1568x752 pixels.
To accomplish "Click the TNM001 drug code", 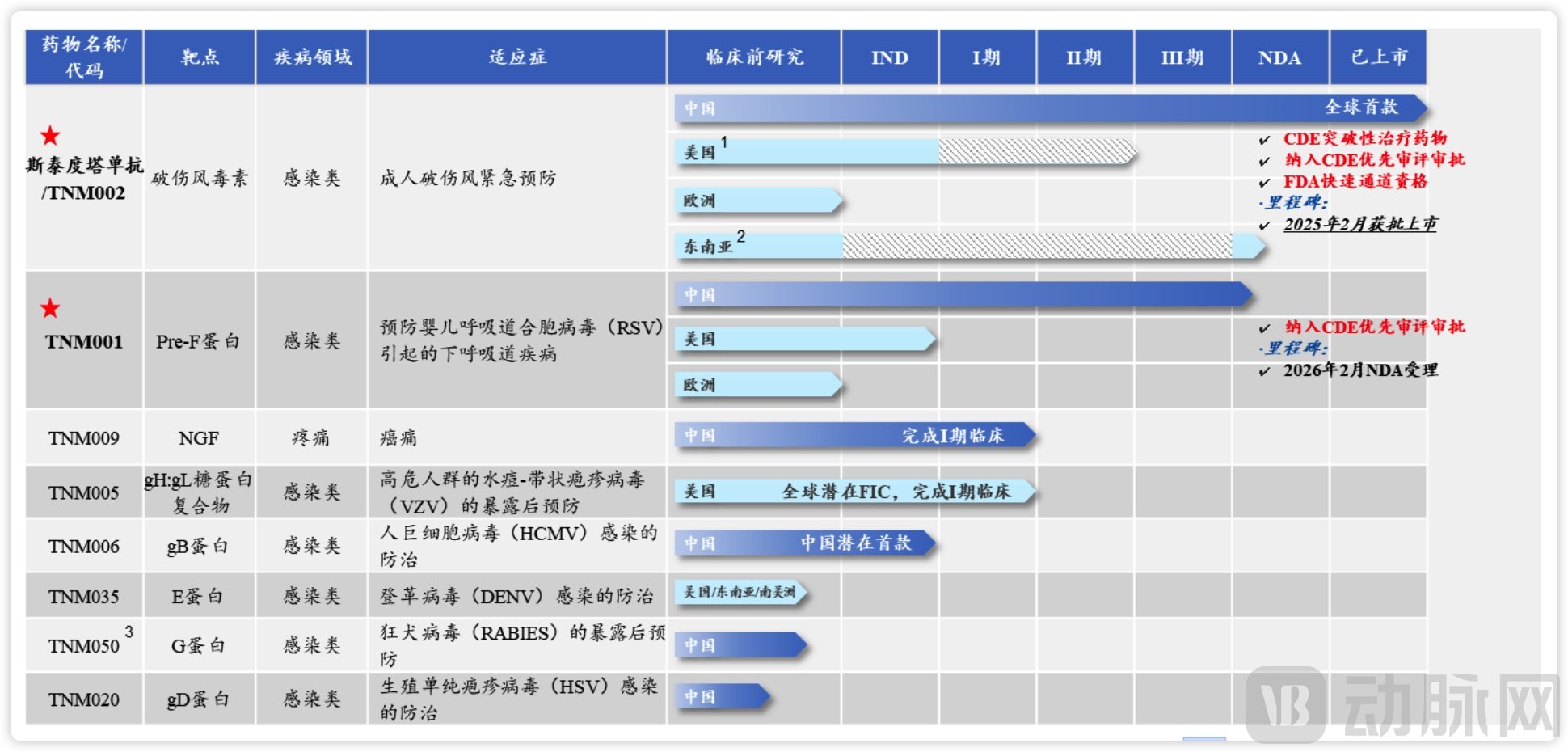I will [84, 341].
